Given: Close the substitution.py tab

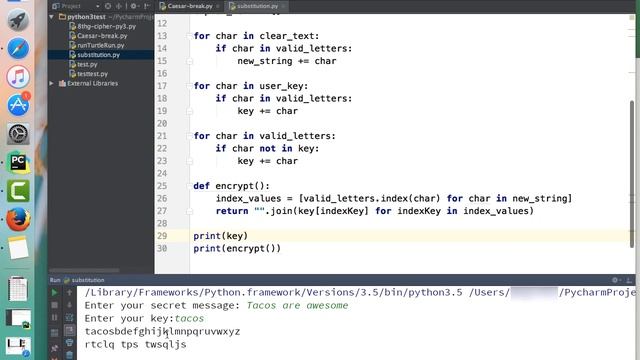Looking at the screenshot, I should 283,6.
